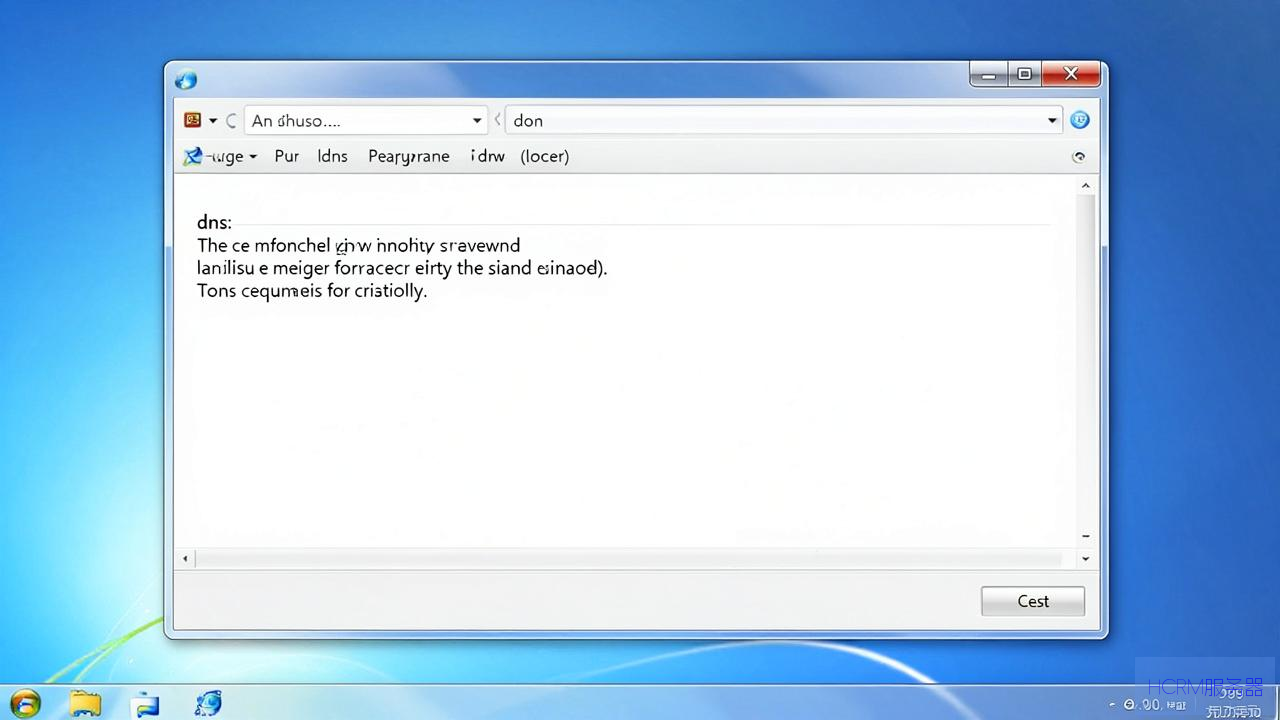
Task: Minimize the window
Action: tap(989, 74)
